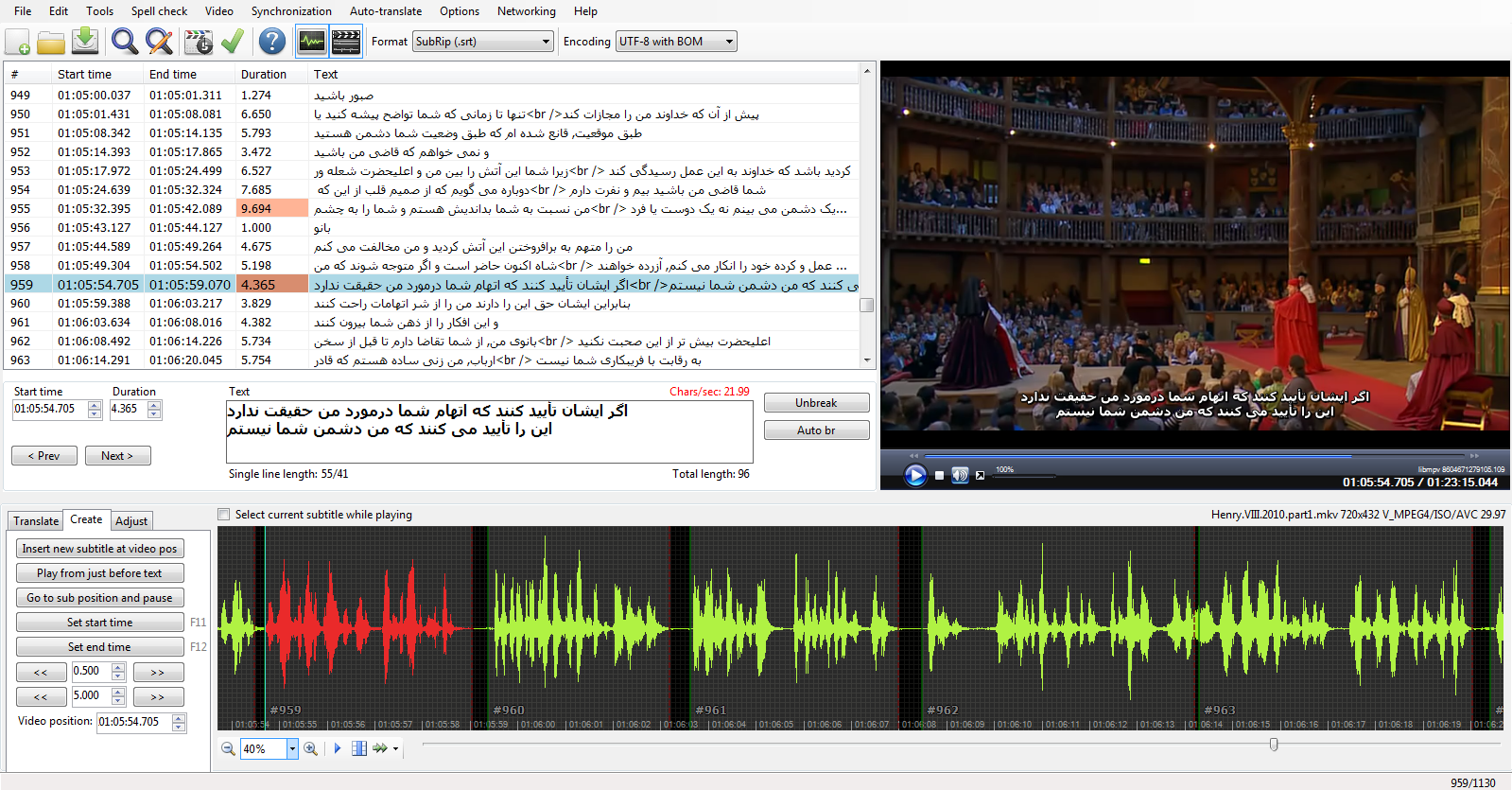Toggle fullscreen icon in video player
Viewport: 1512px width, 790px height.
(x=981, y=476)
